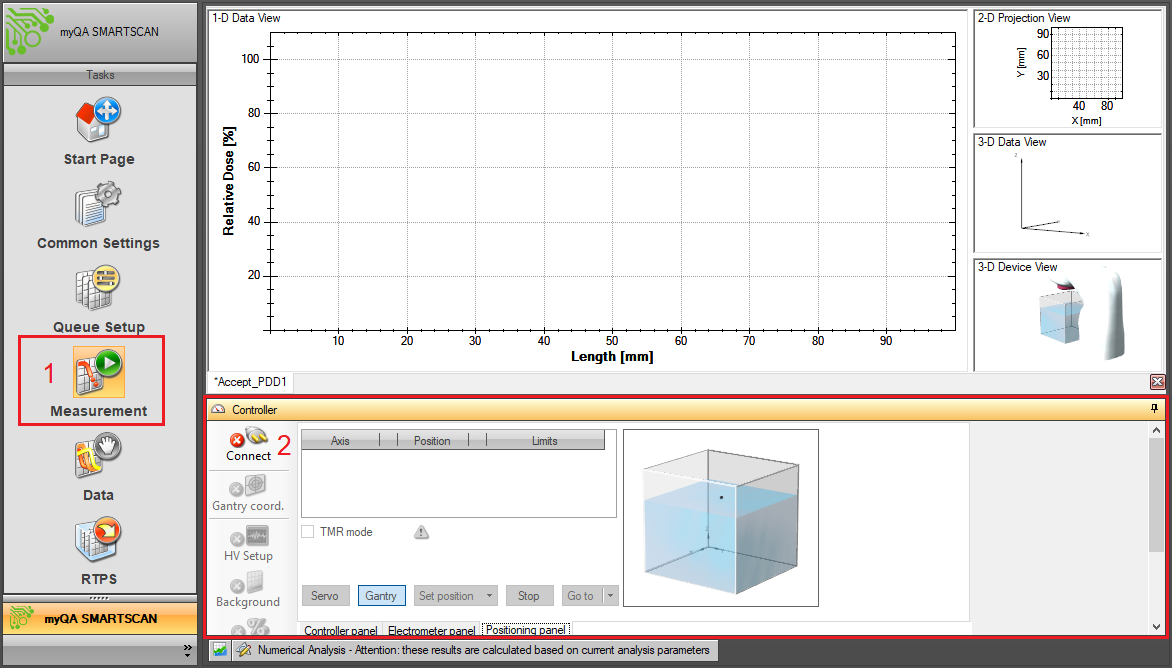Click the 1-D Data View chart area
The width and height of the screenshot is (1172, 668).
click(613, 182)
